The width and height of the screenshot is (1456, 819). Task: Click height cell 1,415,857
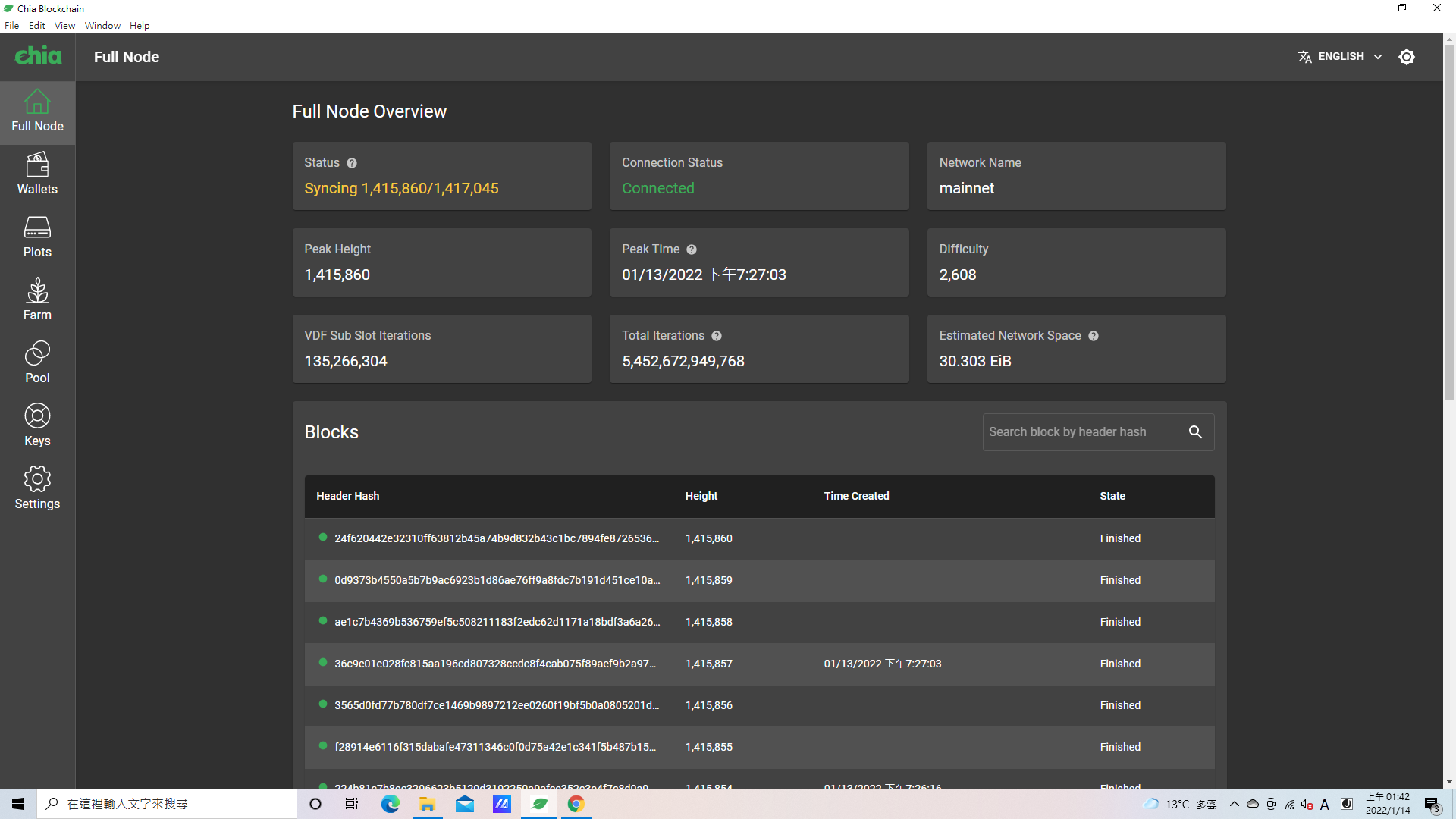click(708, 664)
